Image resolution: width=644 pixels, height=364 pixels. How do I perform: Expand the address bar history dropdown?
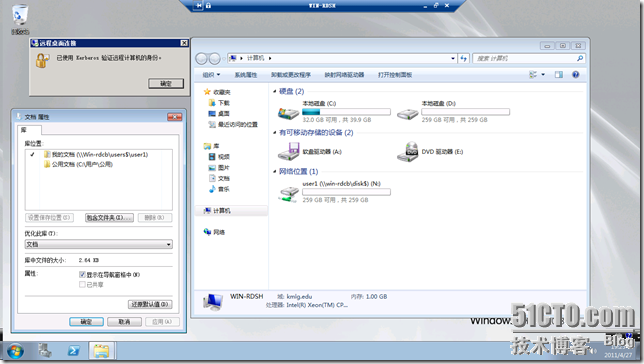pyautogui.click(x=453, y=58)
